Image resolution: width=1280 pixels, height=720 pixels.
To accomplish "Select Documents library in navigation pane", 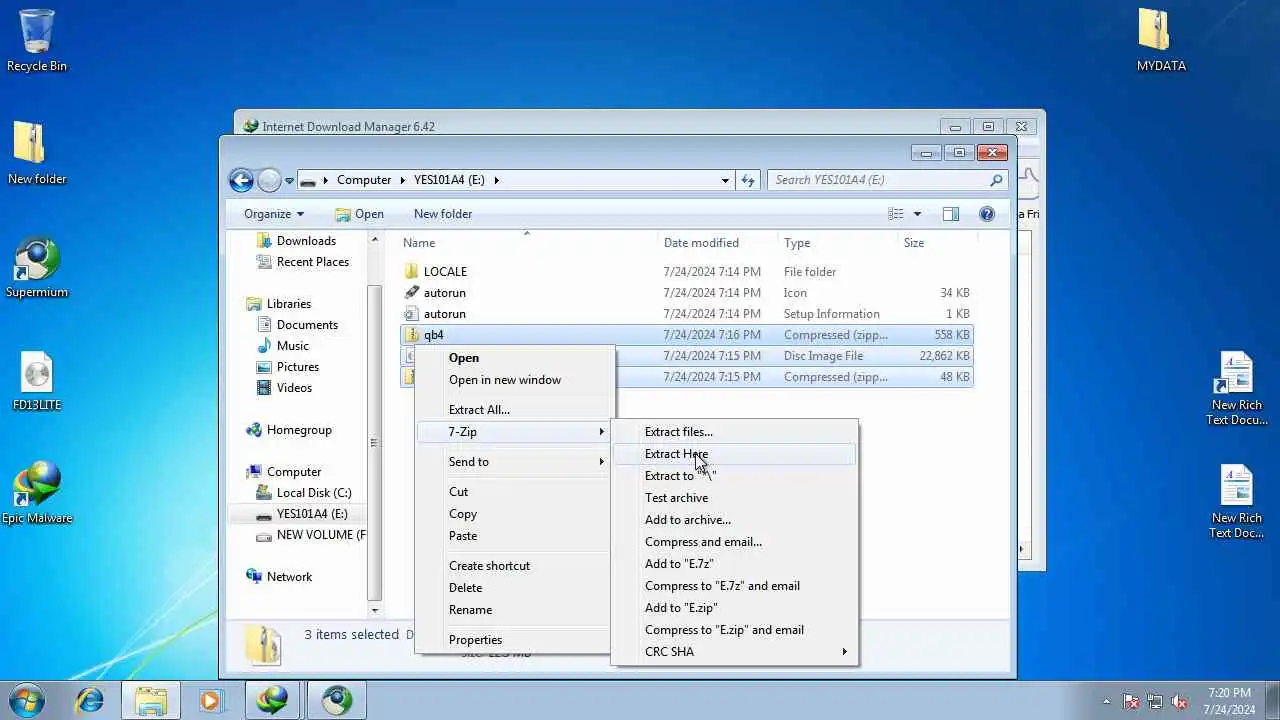I will tap(297, 325).
